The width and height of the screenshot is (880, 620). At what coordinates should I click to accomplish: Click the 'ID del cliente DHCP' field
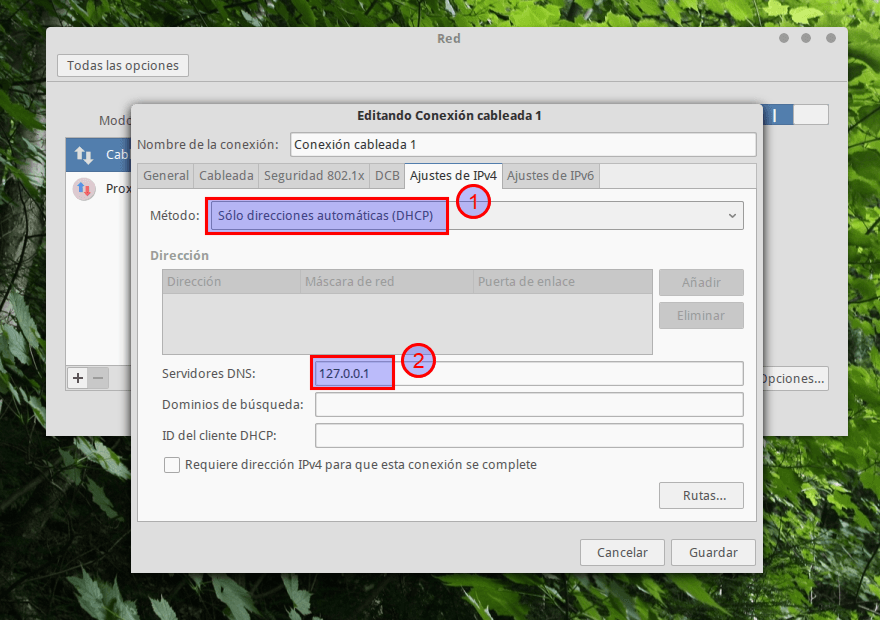tap(529, 435)
